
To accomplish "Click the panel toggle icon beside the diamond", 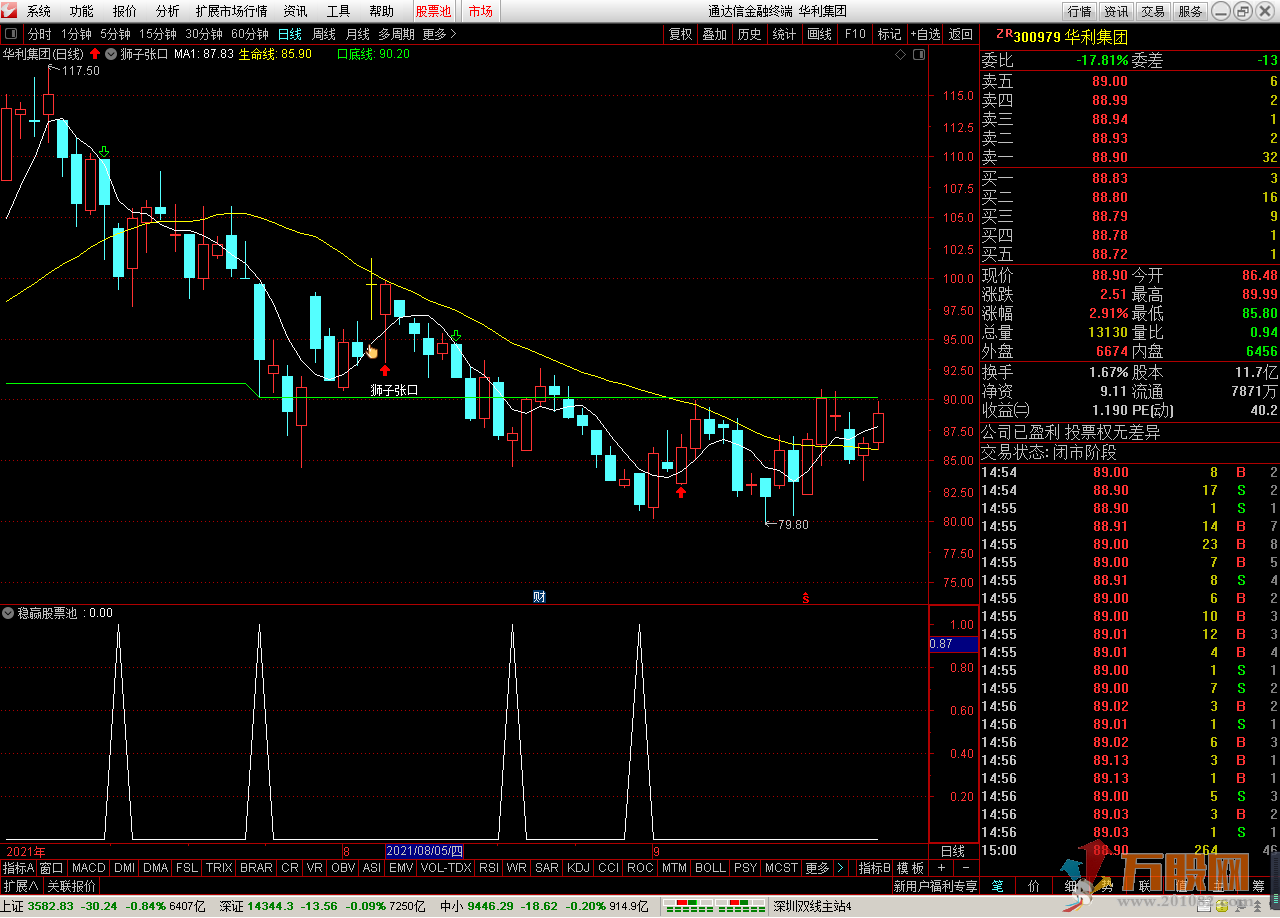I will point(918,54).
